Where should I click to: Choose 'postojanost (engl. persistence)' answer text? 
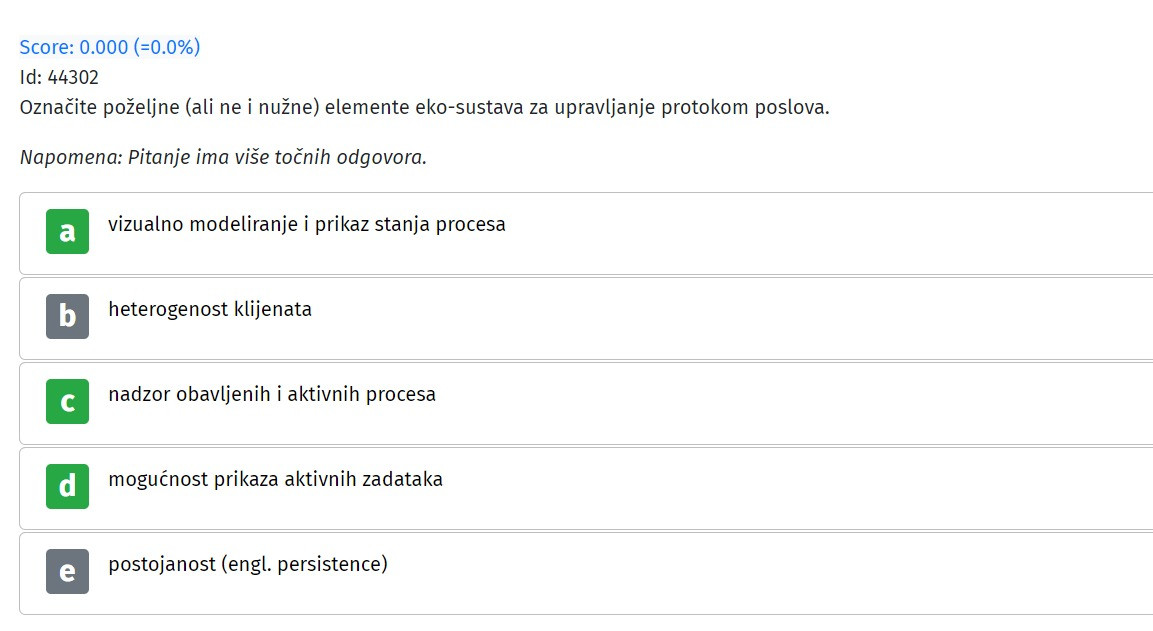(x=248, y=564)
